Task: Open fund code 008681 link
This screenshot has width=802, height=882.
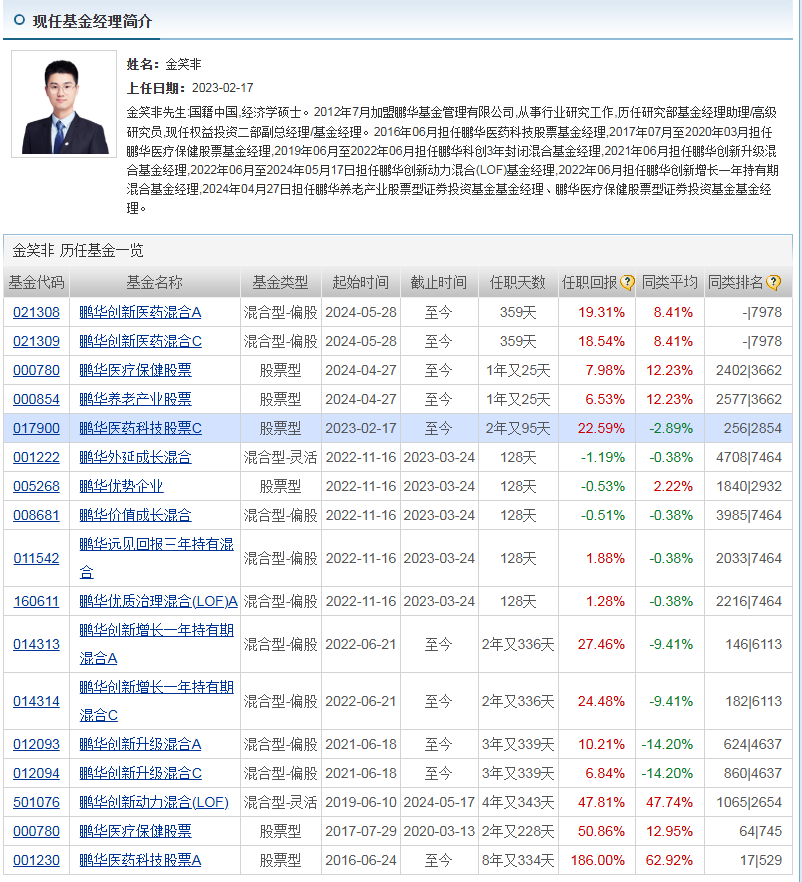Action: pyautogui.click(x=36, y=515)
